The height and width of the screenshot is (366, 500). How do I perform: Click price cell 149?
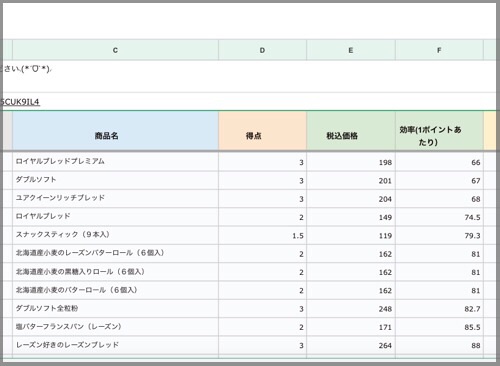[x=351, y=217]
